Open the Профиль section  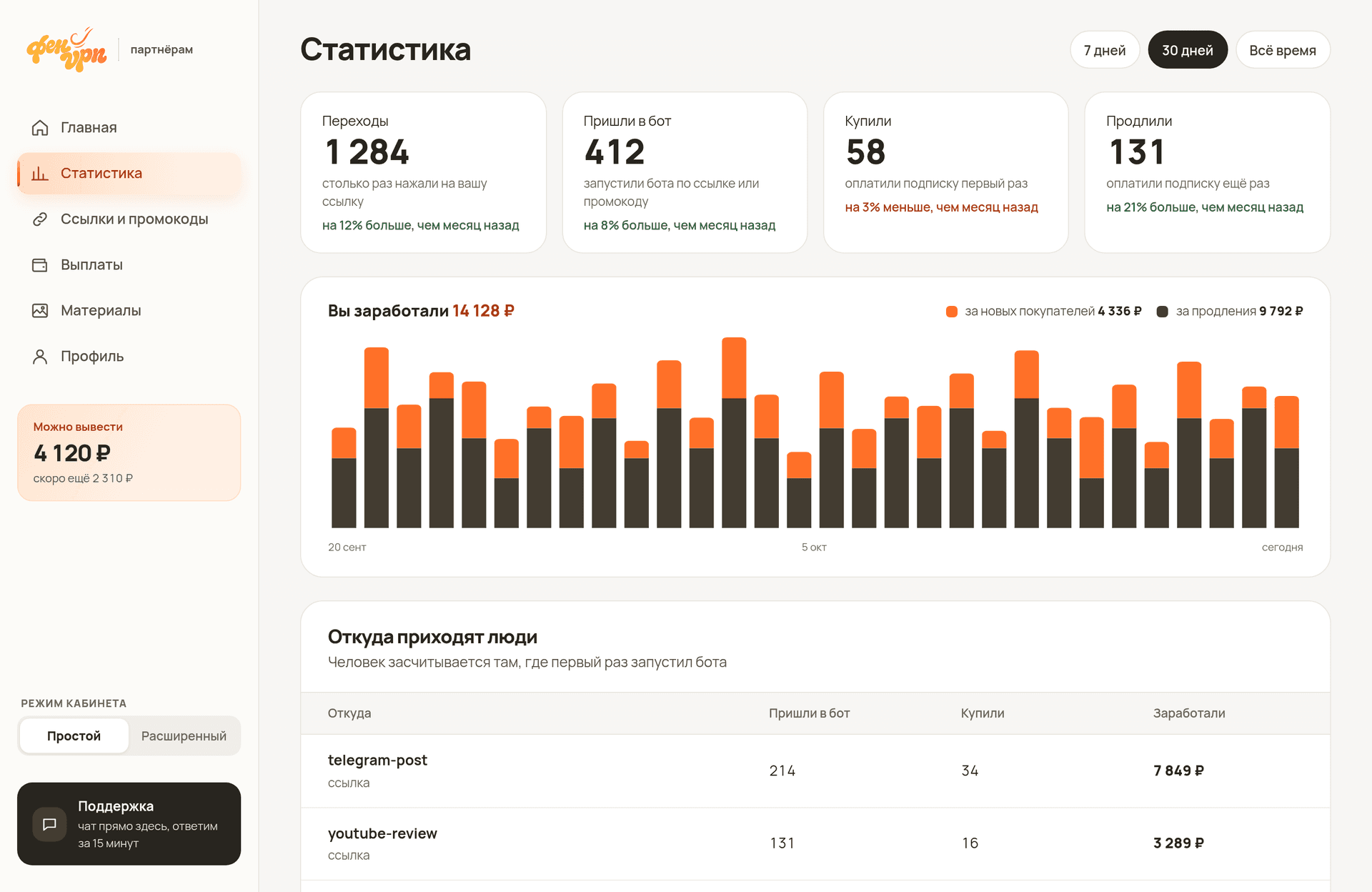click(x=129, y=357)
